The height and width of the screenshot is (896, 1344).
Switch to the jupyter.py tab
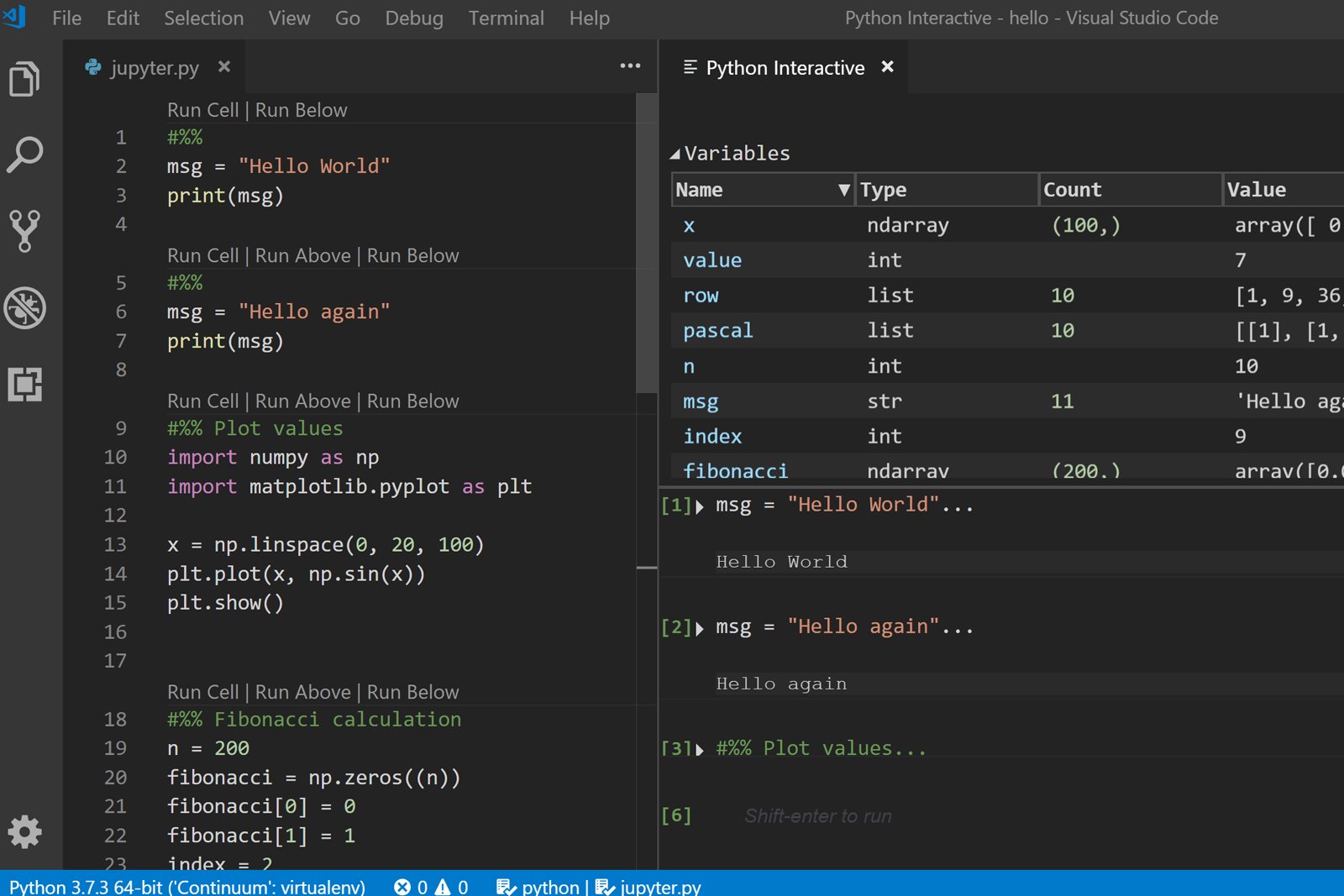pyautogui.click(x=155, y=67)
